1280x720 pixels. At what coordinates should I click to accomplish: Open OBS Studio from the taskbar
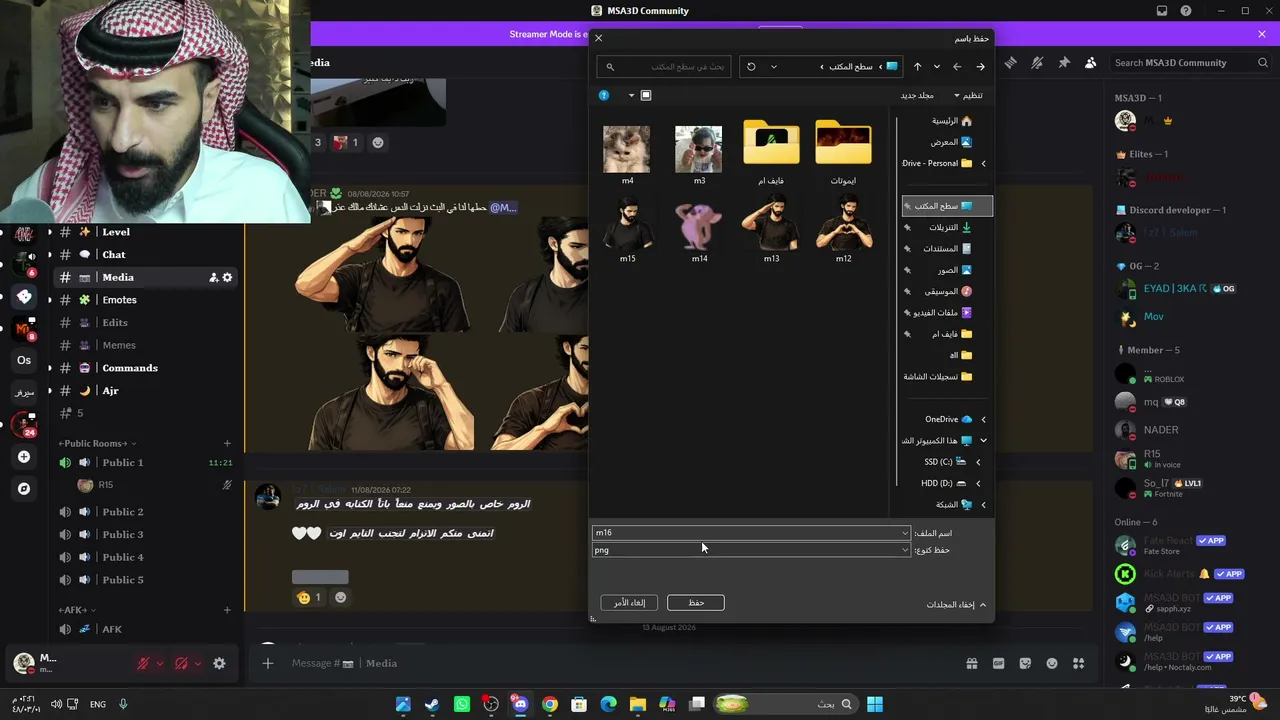point(491,704)
